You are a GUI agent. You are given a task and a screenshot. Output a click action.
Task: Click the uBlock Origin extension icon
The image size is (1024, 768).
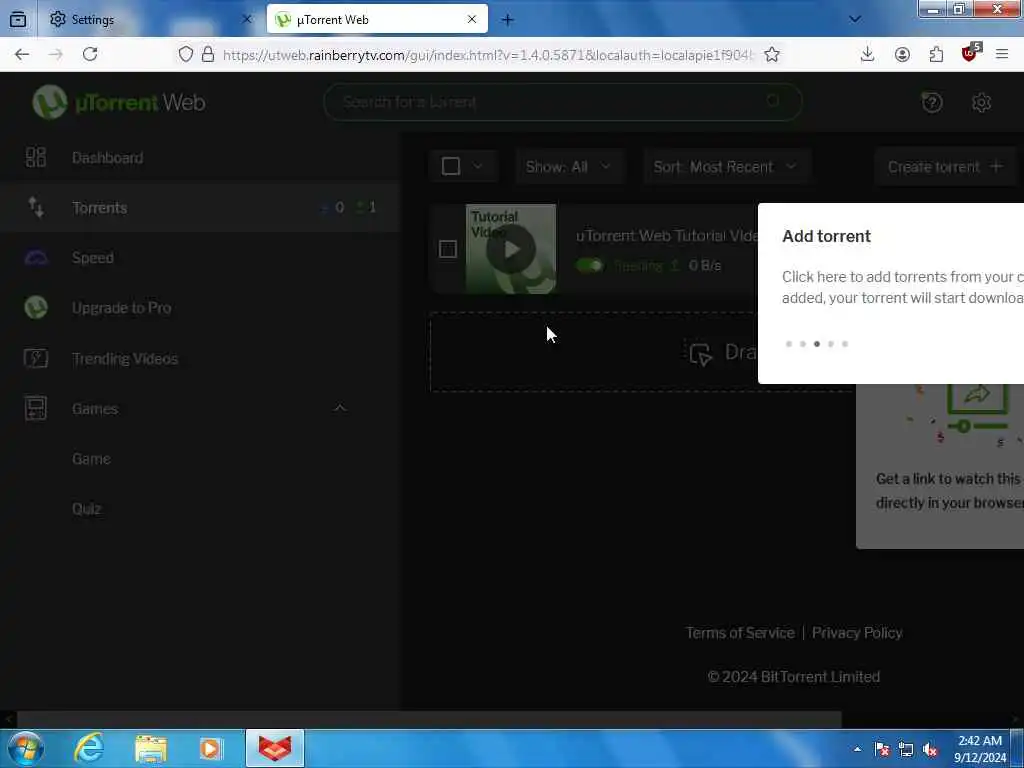pos(970,53)
